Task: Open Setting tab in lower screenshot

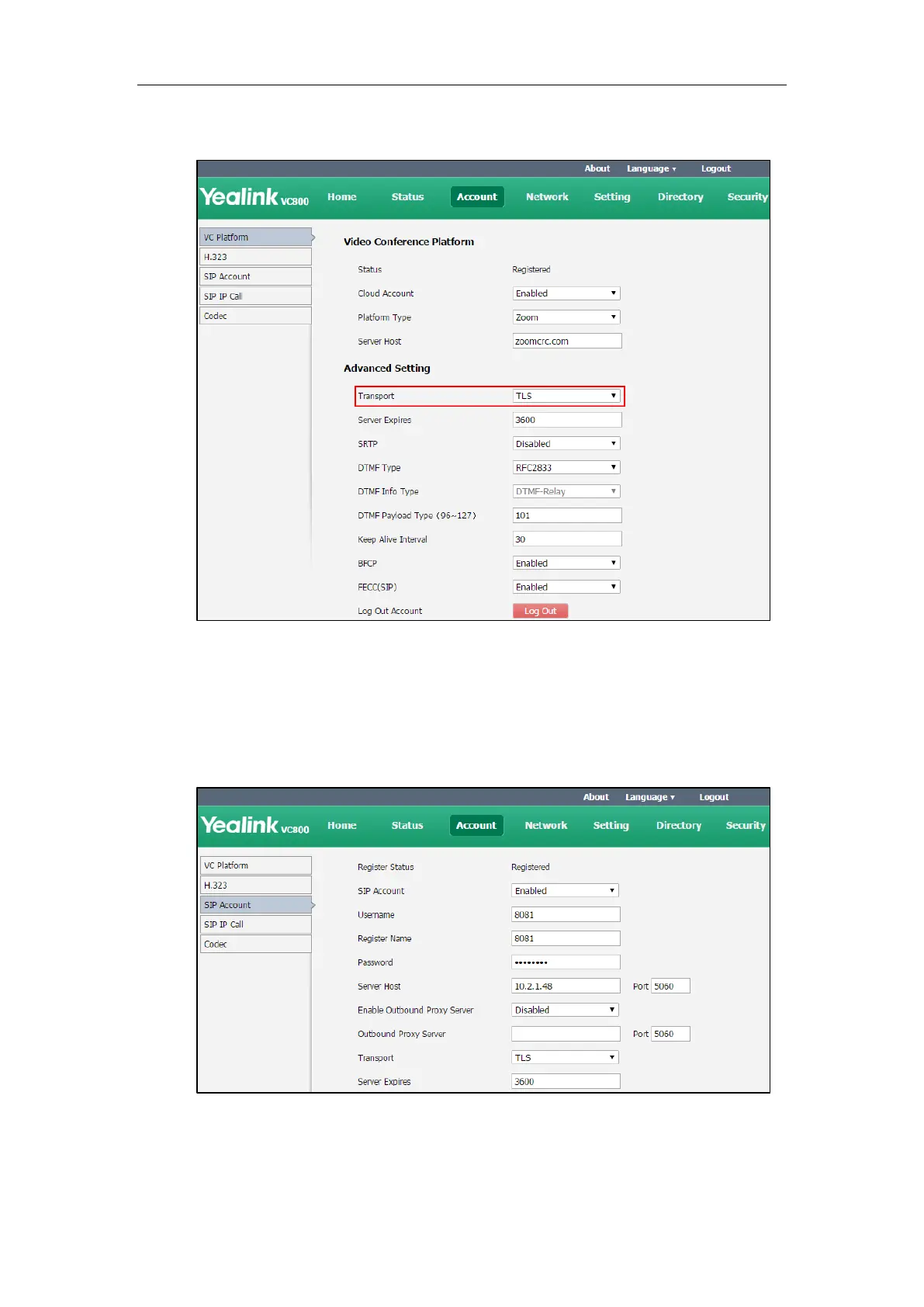Action: pyautogui.click(x=611, y=826)
